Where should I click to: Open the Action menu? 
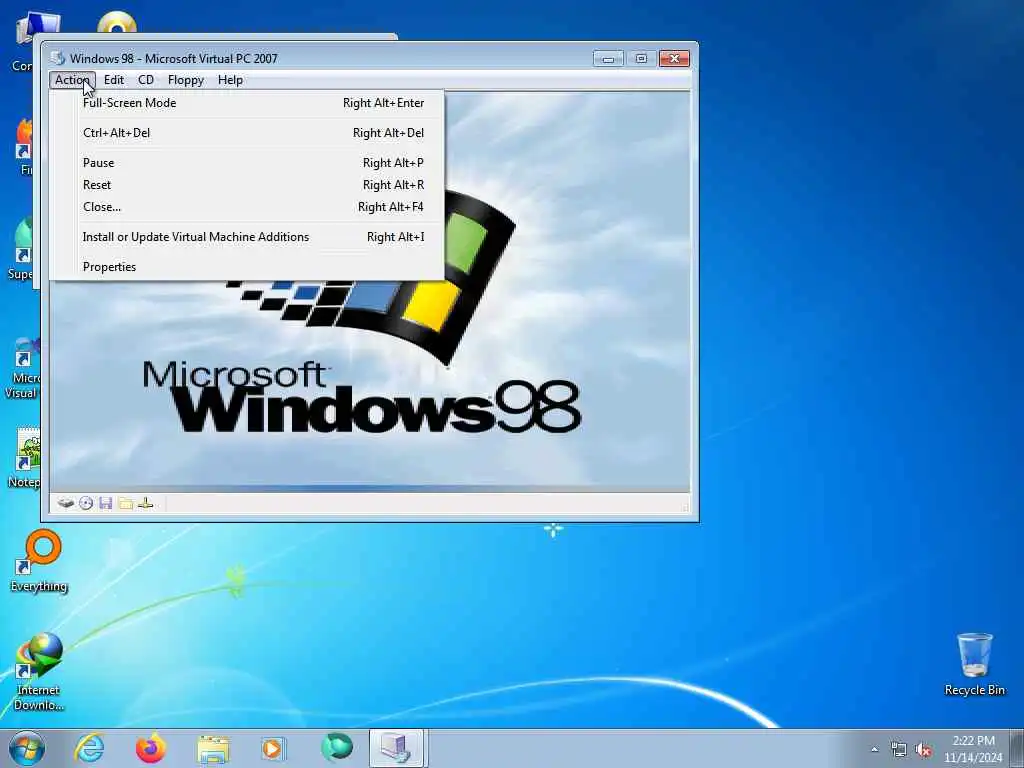[x=72, y=80]
